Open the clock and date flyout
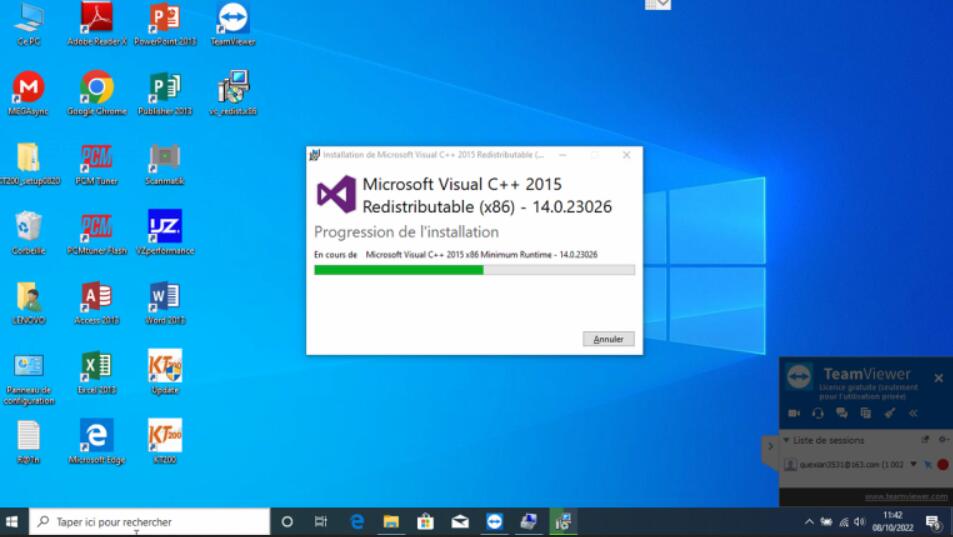 pyautogui.click(x=893, y=522)
